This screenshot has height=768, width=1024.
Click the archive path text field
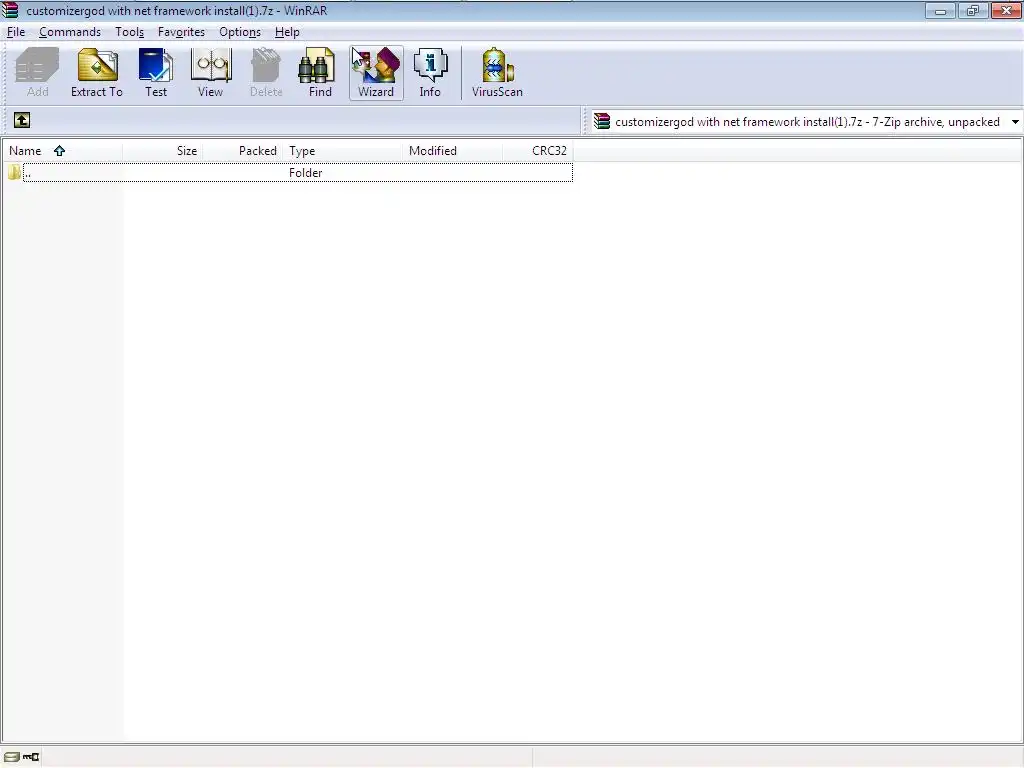pyautogui.click(x=807, y=122)
